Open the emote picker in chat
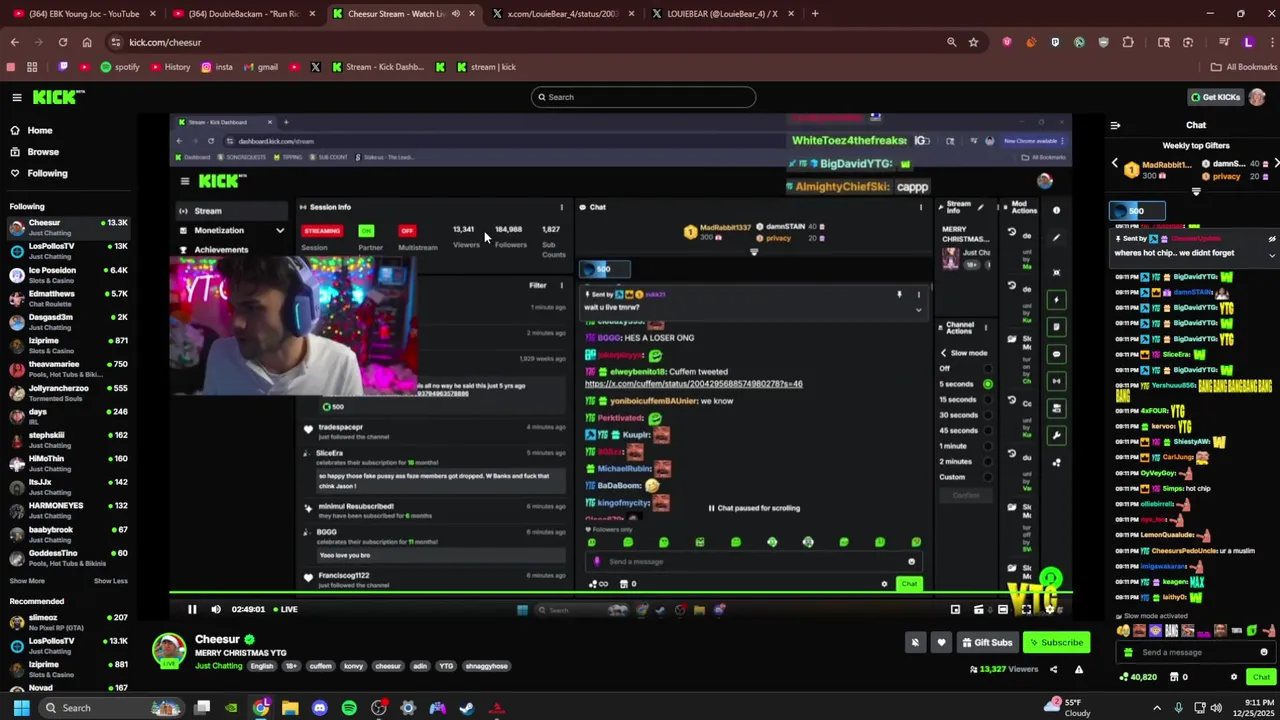 1264,652
